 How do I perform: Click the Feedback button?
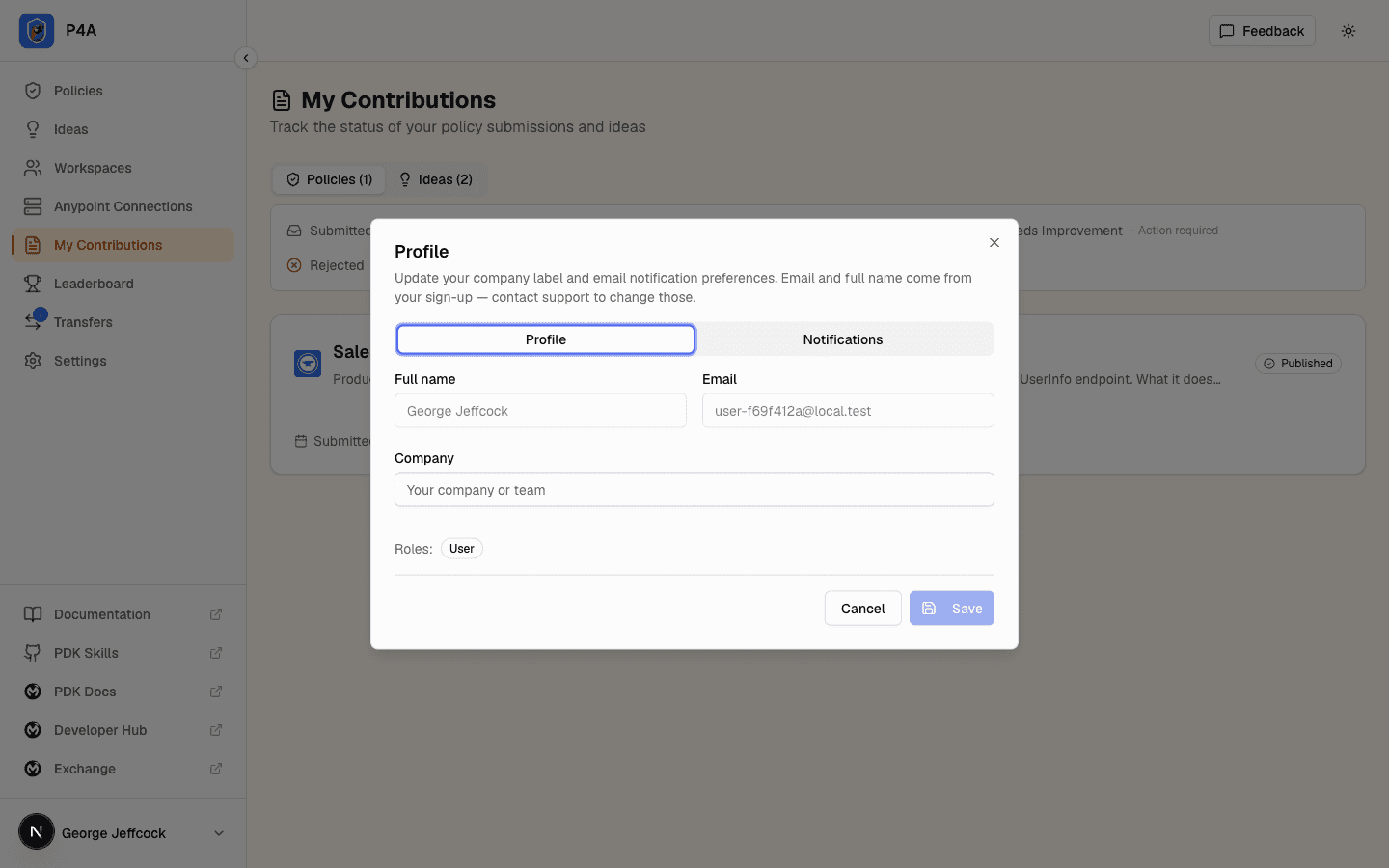click(1262, 31)
